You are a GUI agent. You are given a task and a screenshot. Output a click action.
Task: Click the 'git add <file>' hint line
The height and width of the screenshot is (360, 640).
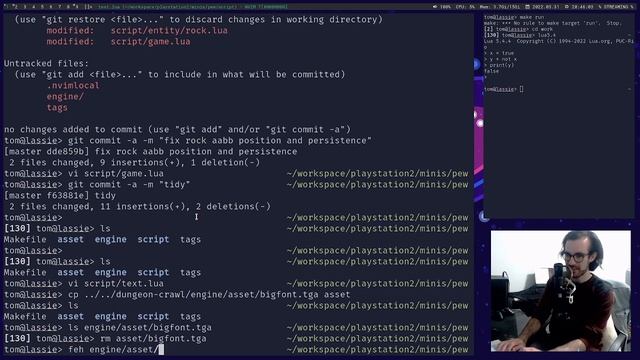[x=180, y=75]
